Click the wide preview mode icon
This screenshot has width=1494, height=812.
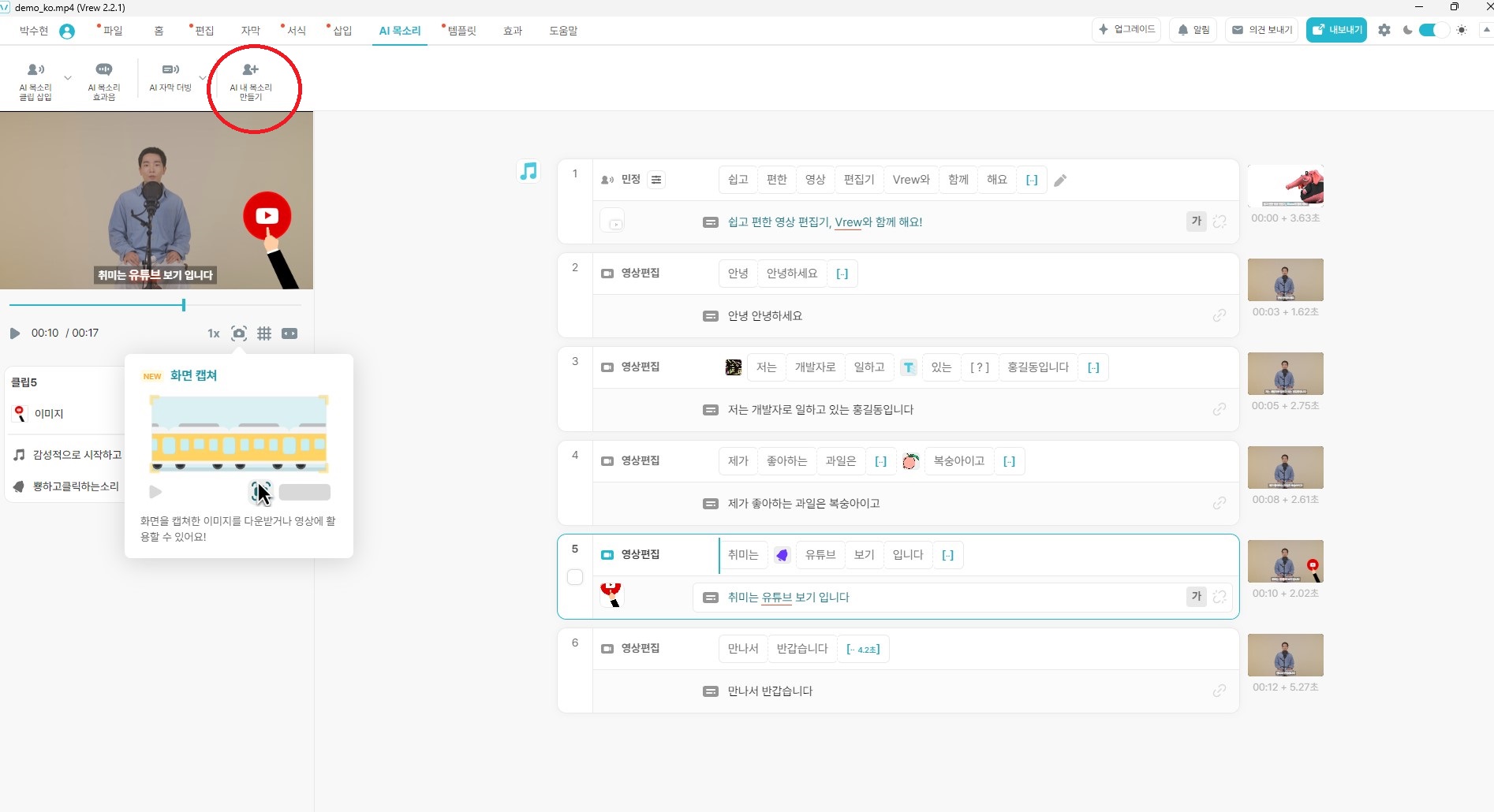pos(289,333)
